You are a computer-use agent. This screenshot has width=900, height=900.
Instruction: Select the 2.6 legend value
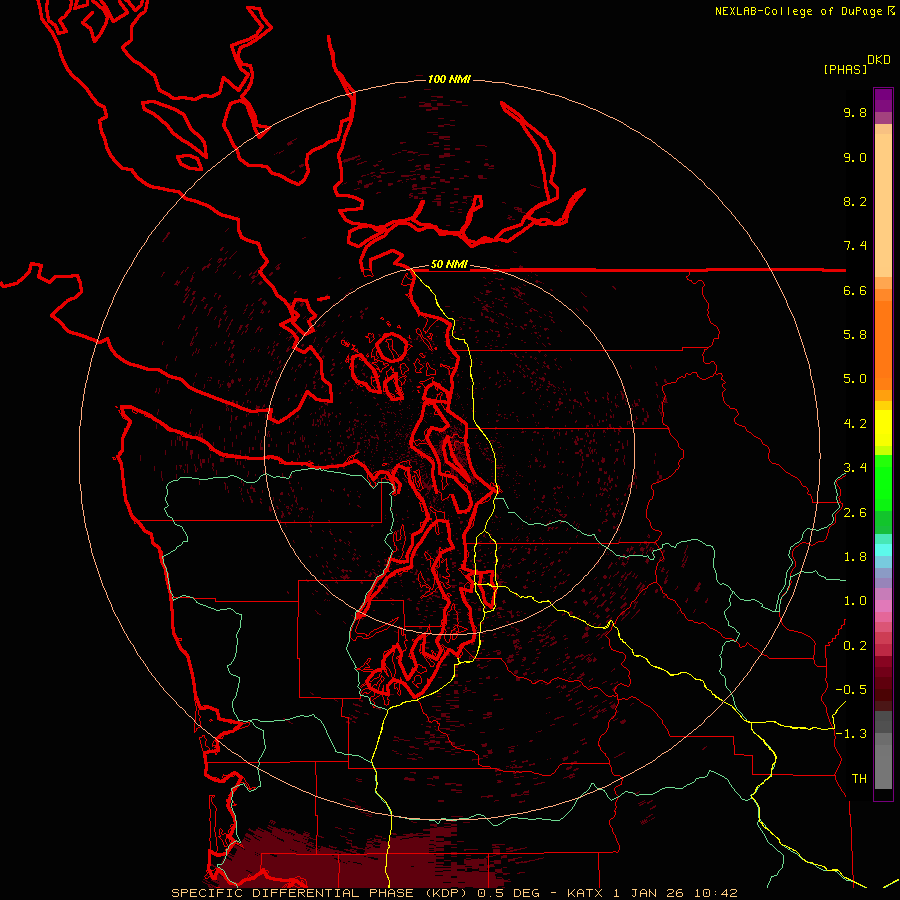855,513
